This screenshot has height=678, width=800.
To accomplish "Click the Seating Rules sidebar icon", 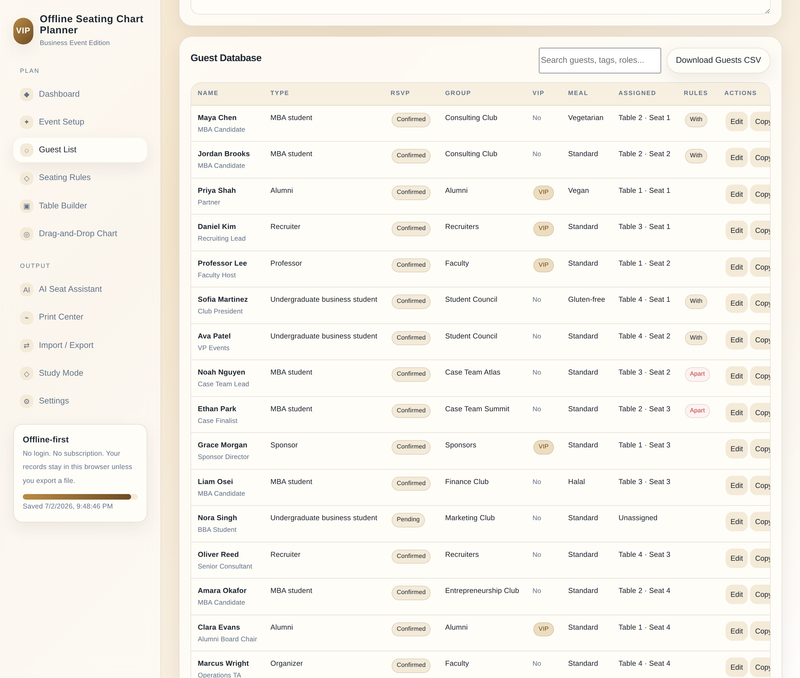I will 27,178.
